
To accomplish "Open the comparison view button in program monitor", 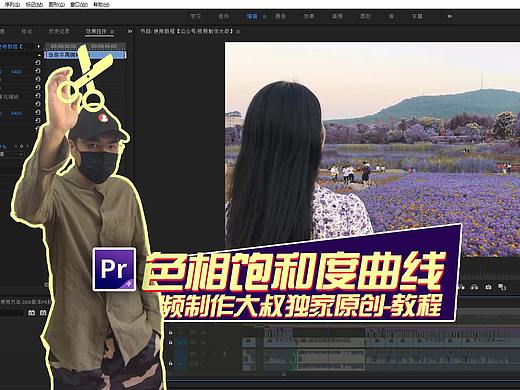I will [x=502, y=287].
